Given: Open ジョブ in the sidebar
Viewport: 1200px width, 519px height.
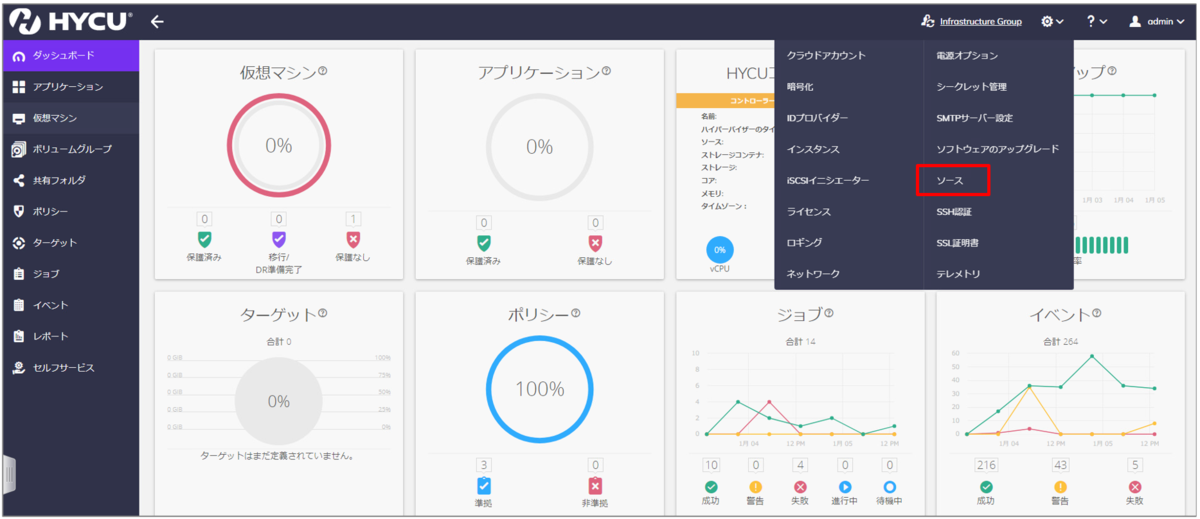Looking at the screenshot, I should 70,273.
